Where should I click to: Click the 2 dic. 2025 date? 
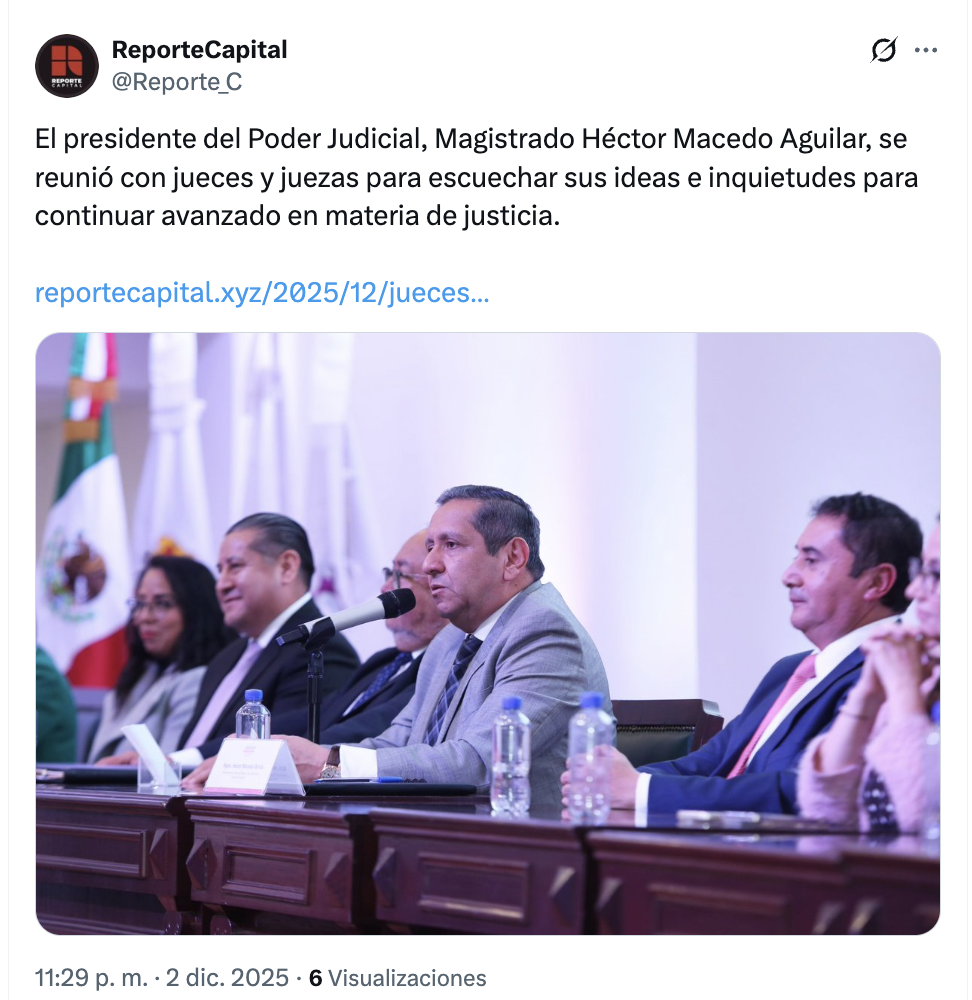[x=227, y=978]
